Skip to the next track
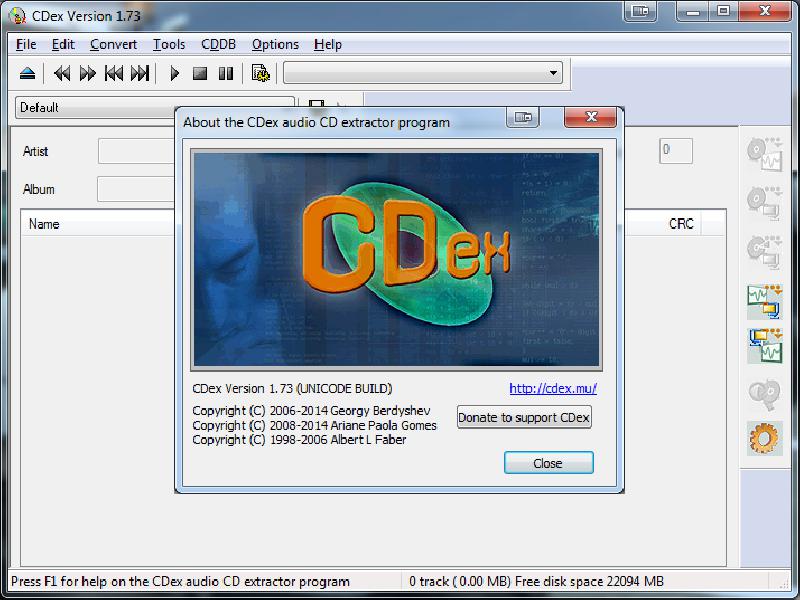This screenshot has height=600, width=800. pos(140,73)
